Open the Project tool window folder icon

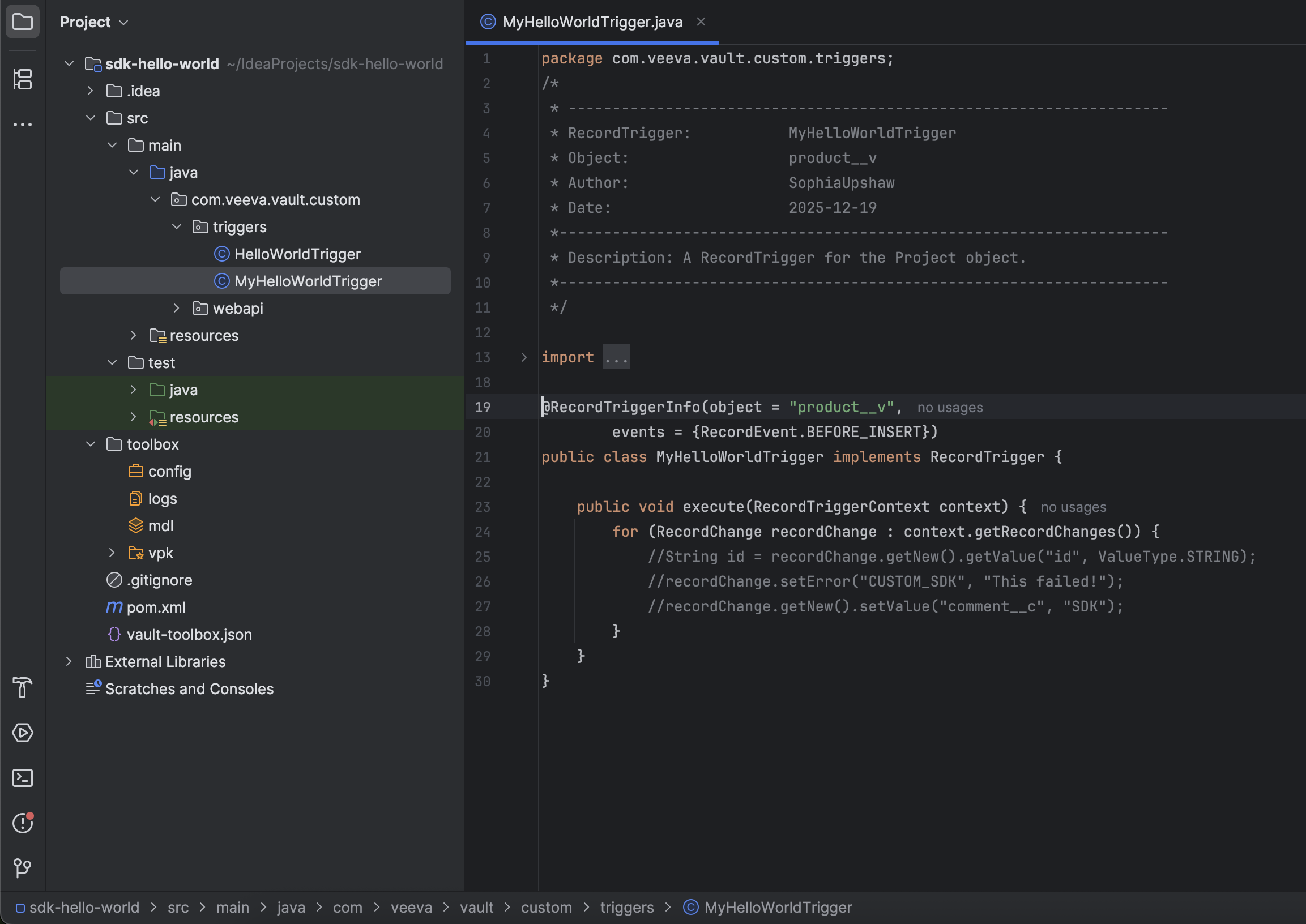point(22,22)
